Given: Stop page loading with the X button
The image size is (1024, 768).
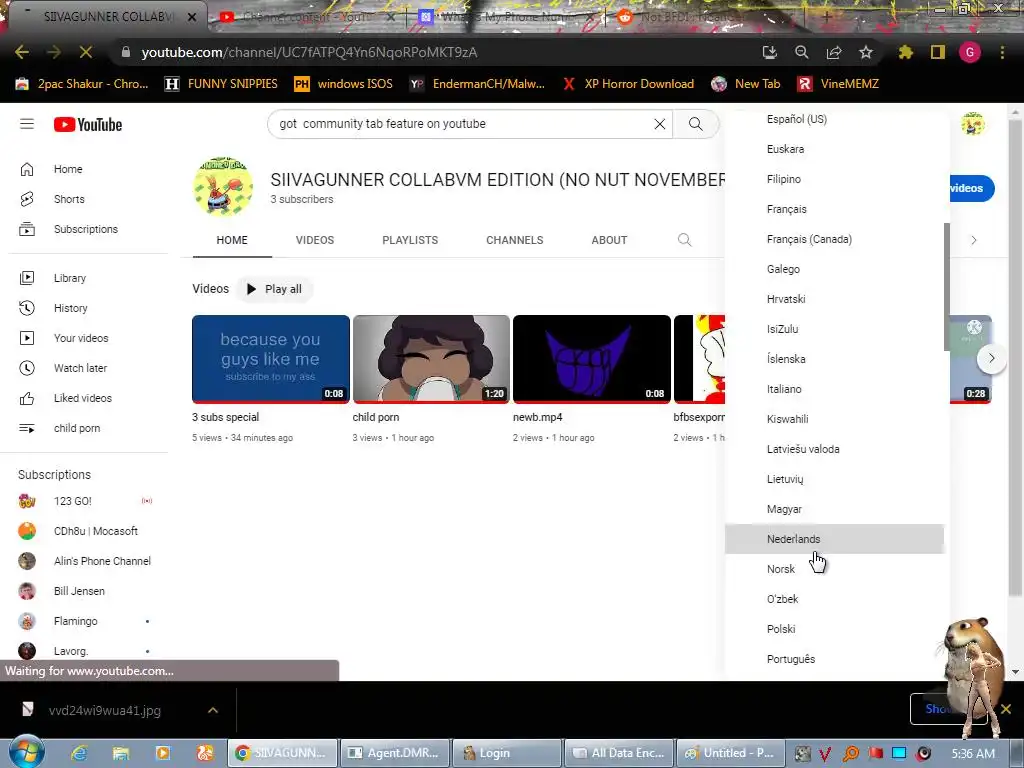Looking at the screenshot, I should pos(86,52).
